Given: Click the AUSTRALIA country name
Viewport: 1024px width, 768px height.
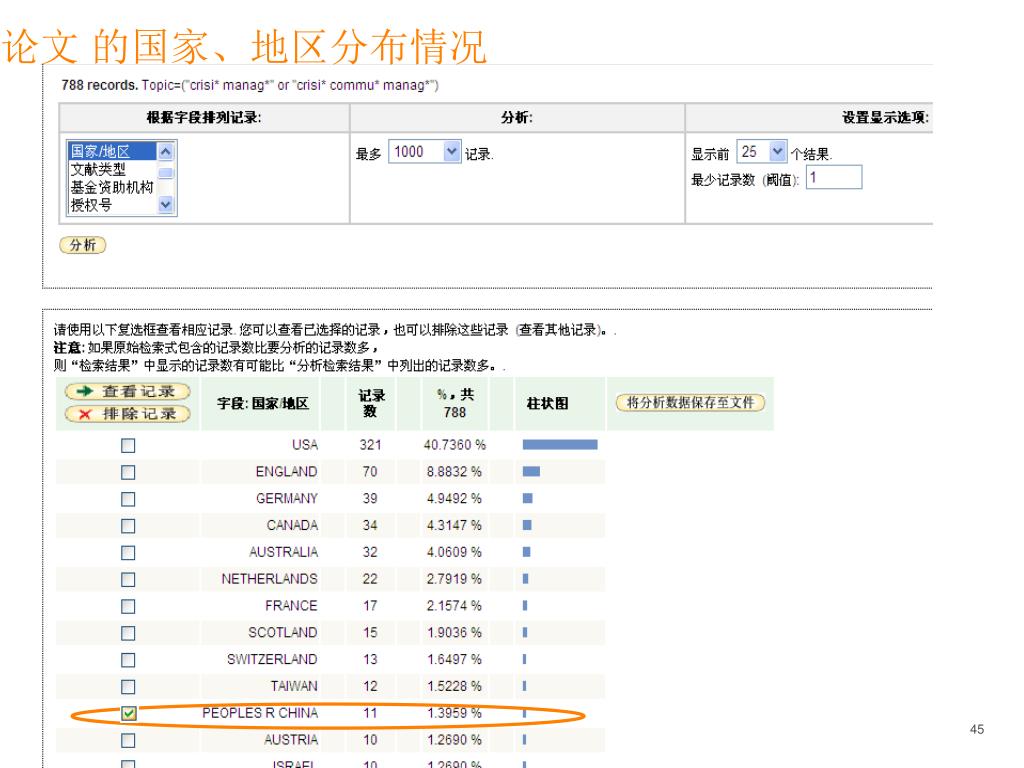Looking at the screenshot, I should tap(283, 552).
